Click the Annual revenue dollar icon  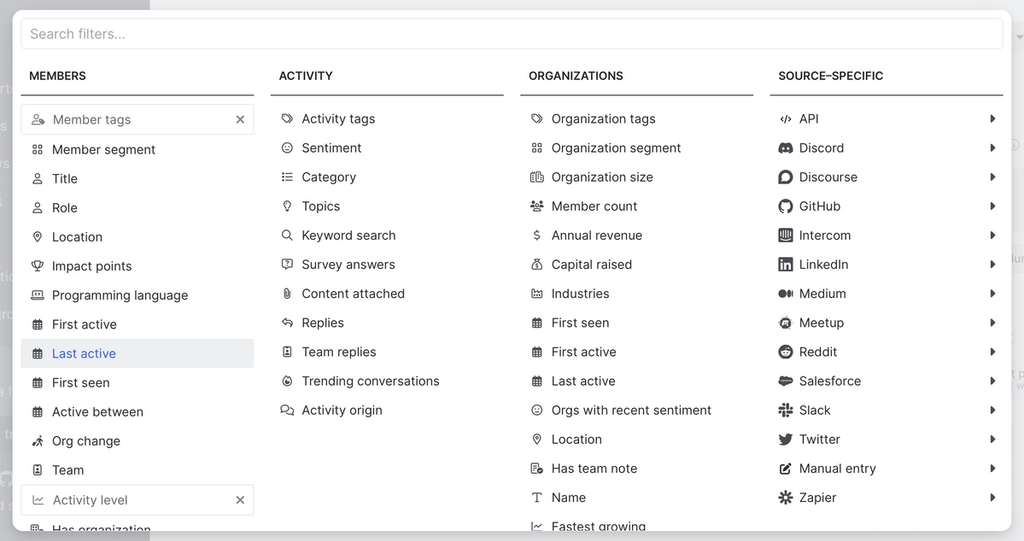[537, 235]
